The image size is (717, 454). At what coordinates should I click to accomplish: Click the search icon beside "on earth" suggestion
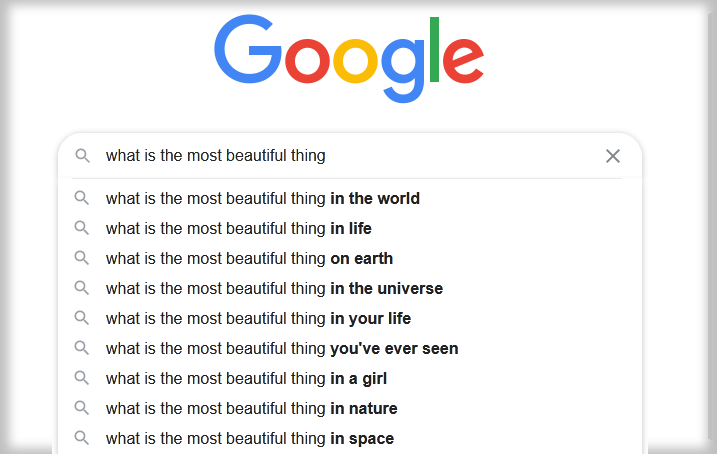tap(82, 258)
